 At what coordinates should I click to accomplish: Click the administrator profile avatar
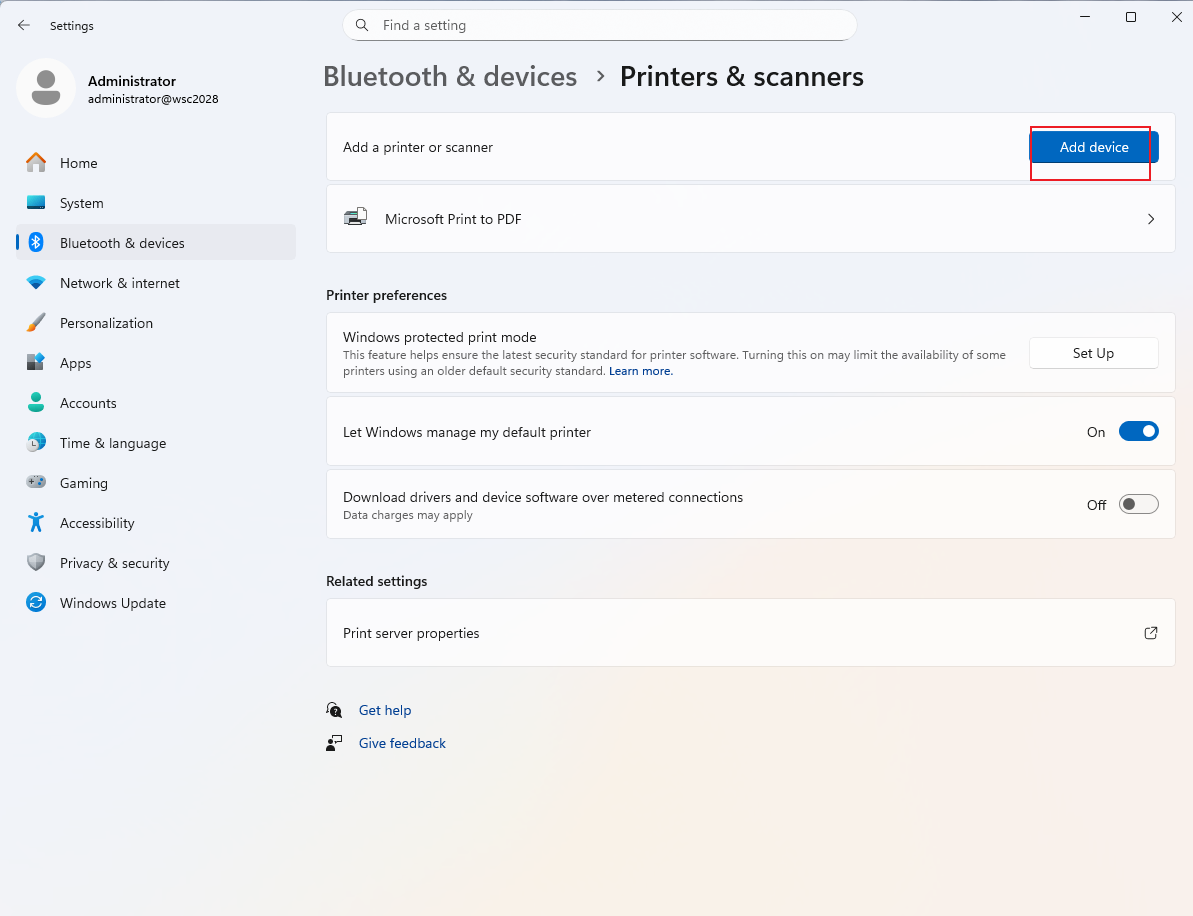(x=46, y=88)
